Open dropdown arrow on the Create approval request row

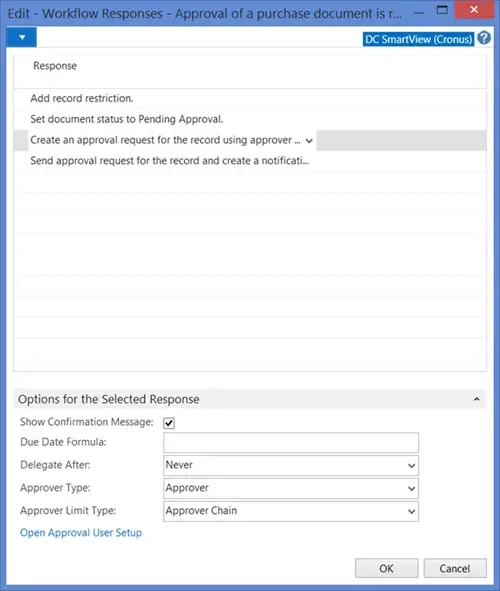pyautogui.click(x=309, y=141)
